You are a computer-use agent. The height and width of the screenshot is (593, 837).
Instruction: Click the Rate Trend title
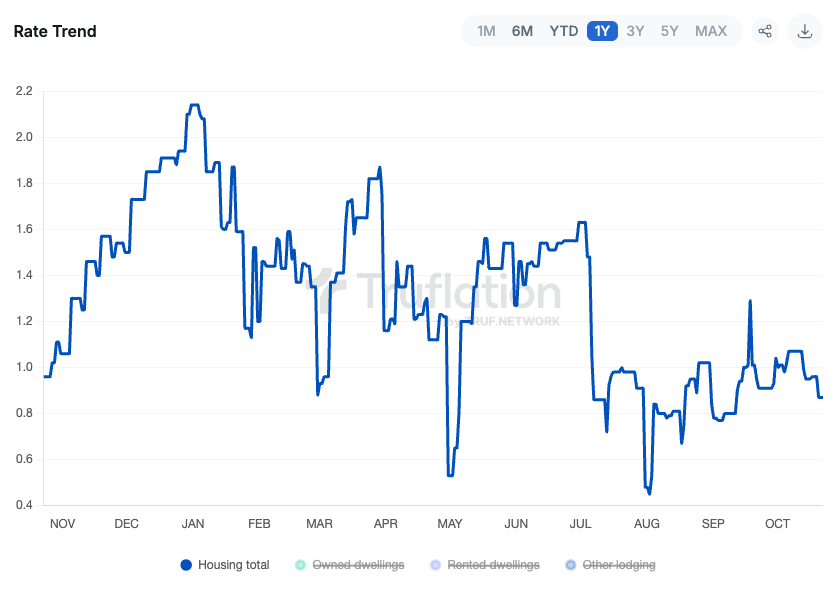pyautogui.click(x=55, y=31)
